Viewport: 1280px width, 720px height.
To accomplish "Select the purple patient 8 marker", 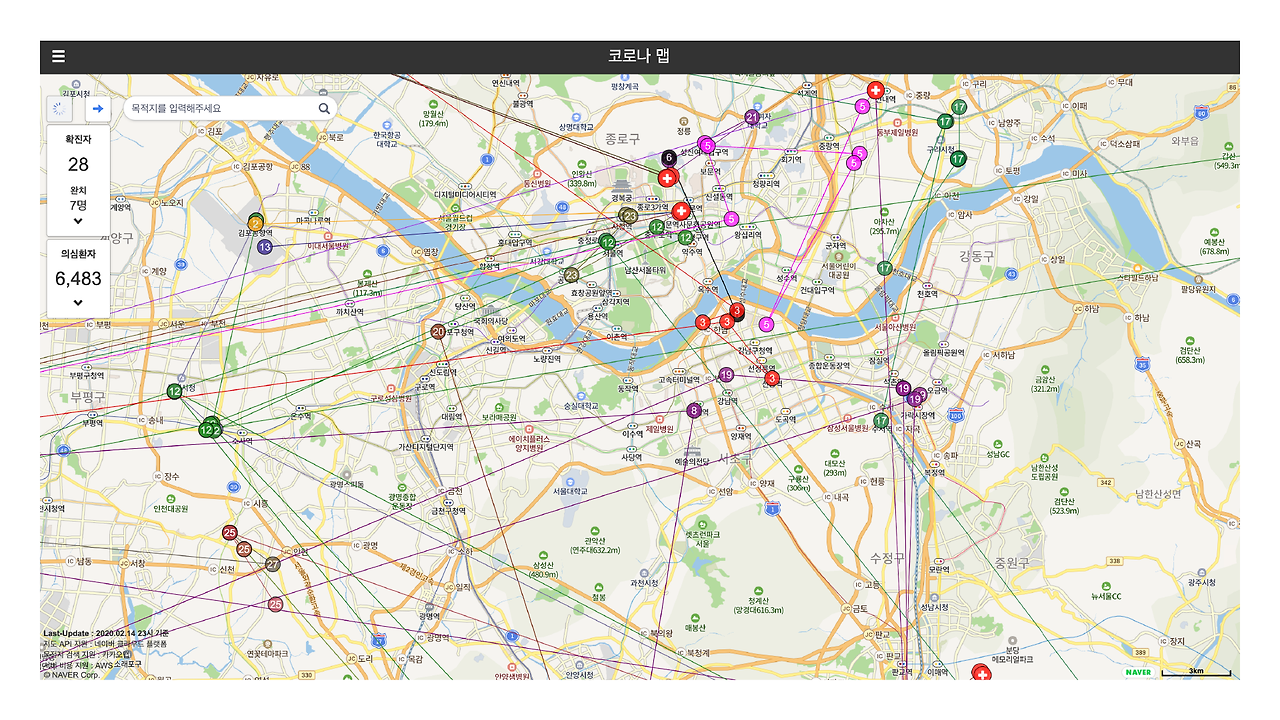I will [694, 411].
